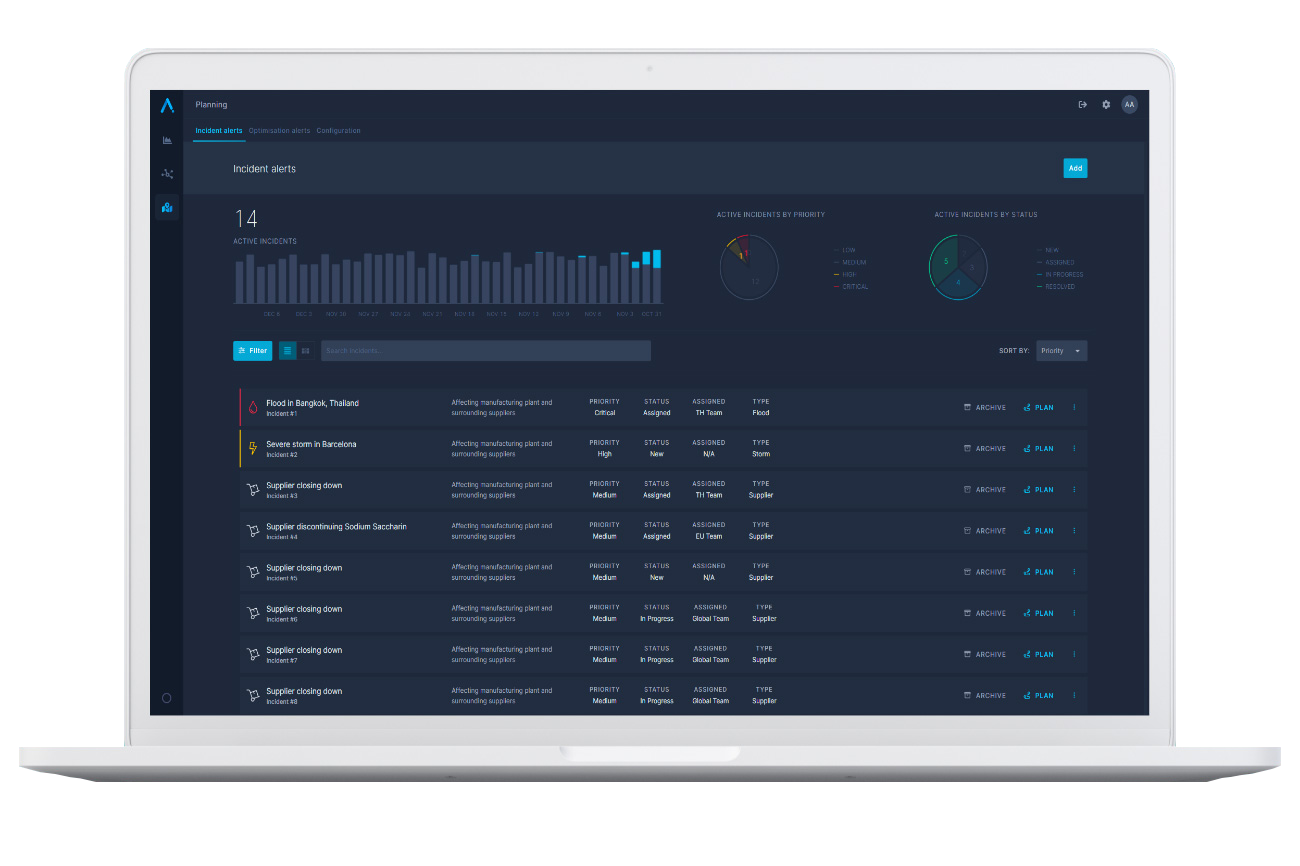Open the Configuration tab

click(338, 131)
